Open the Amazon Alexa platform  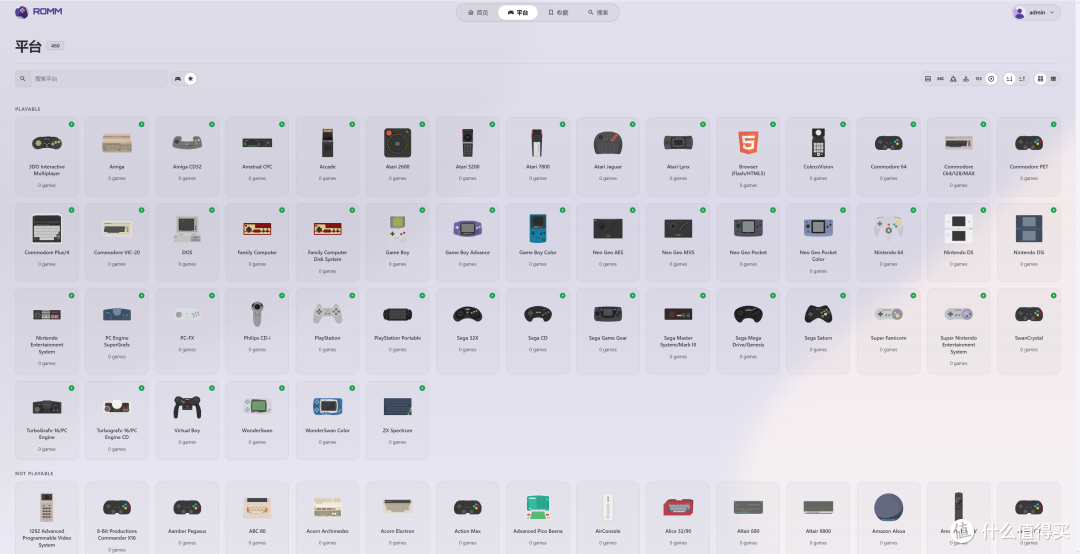[889, 517]
